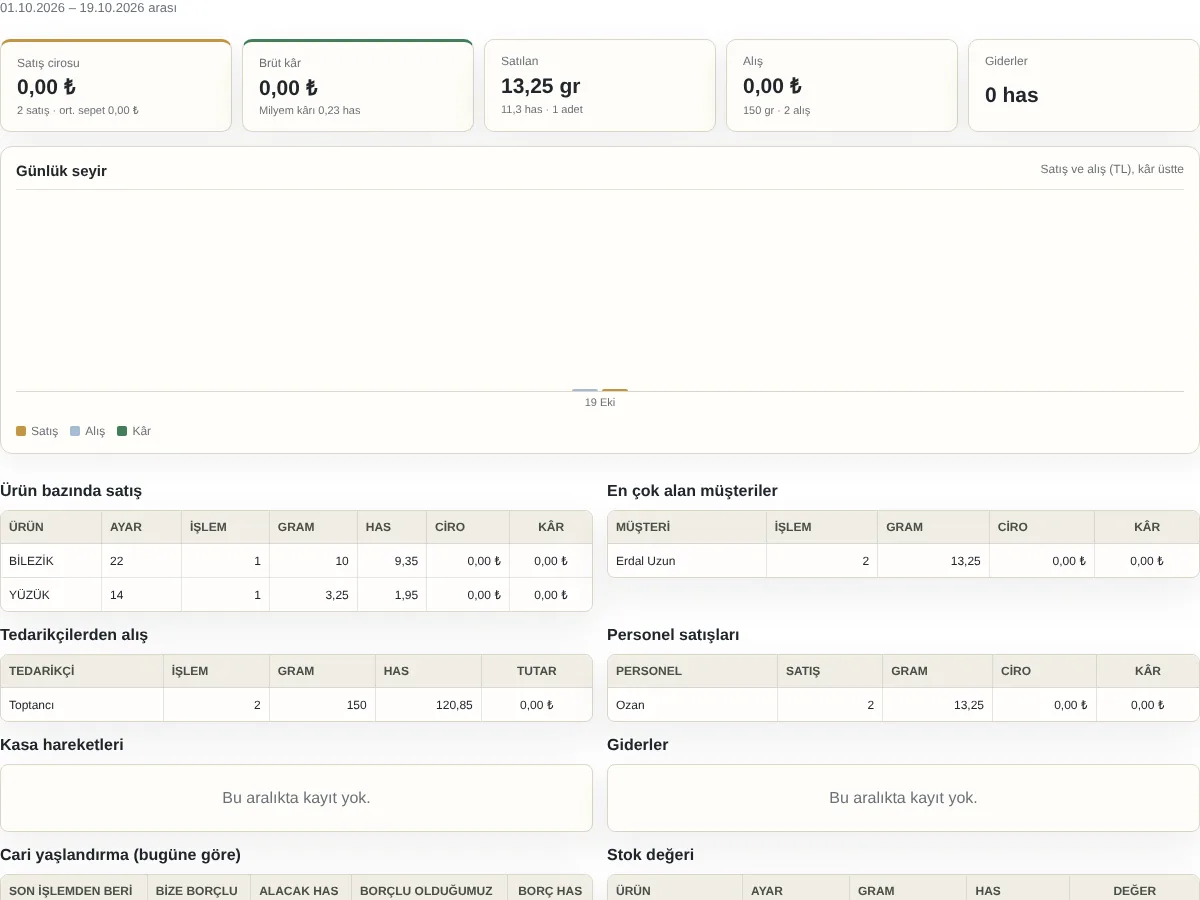
Task: Open supplier Toptancı row
Action: click(x=296, y=705)
